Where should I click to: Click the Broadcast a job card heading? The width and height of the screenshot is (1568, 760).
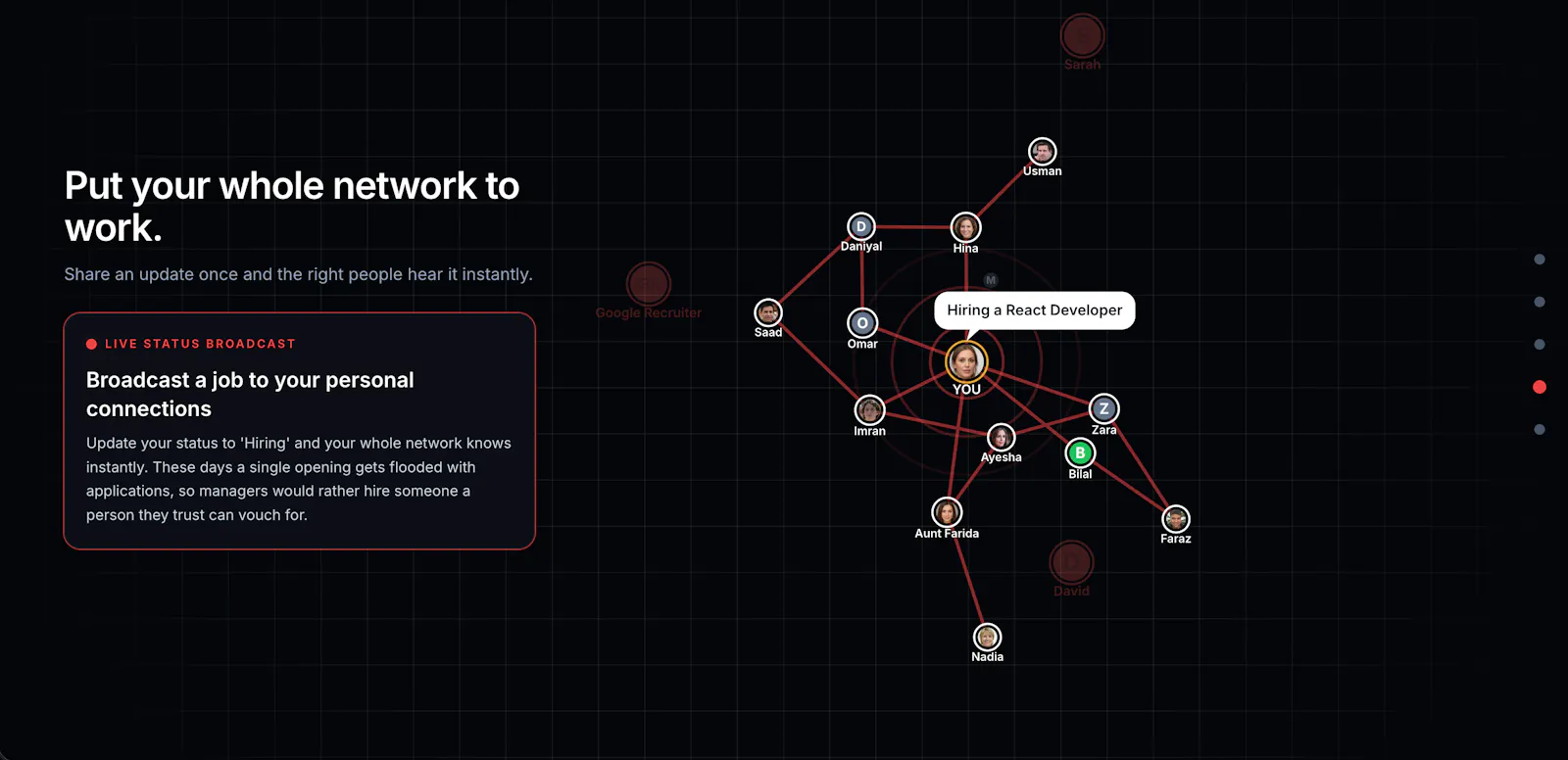250,394
